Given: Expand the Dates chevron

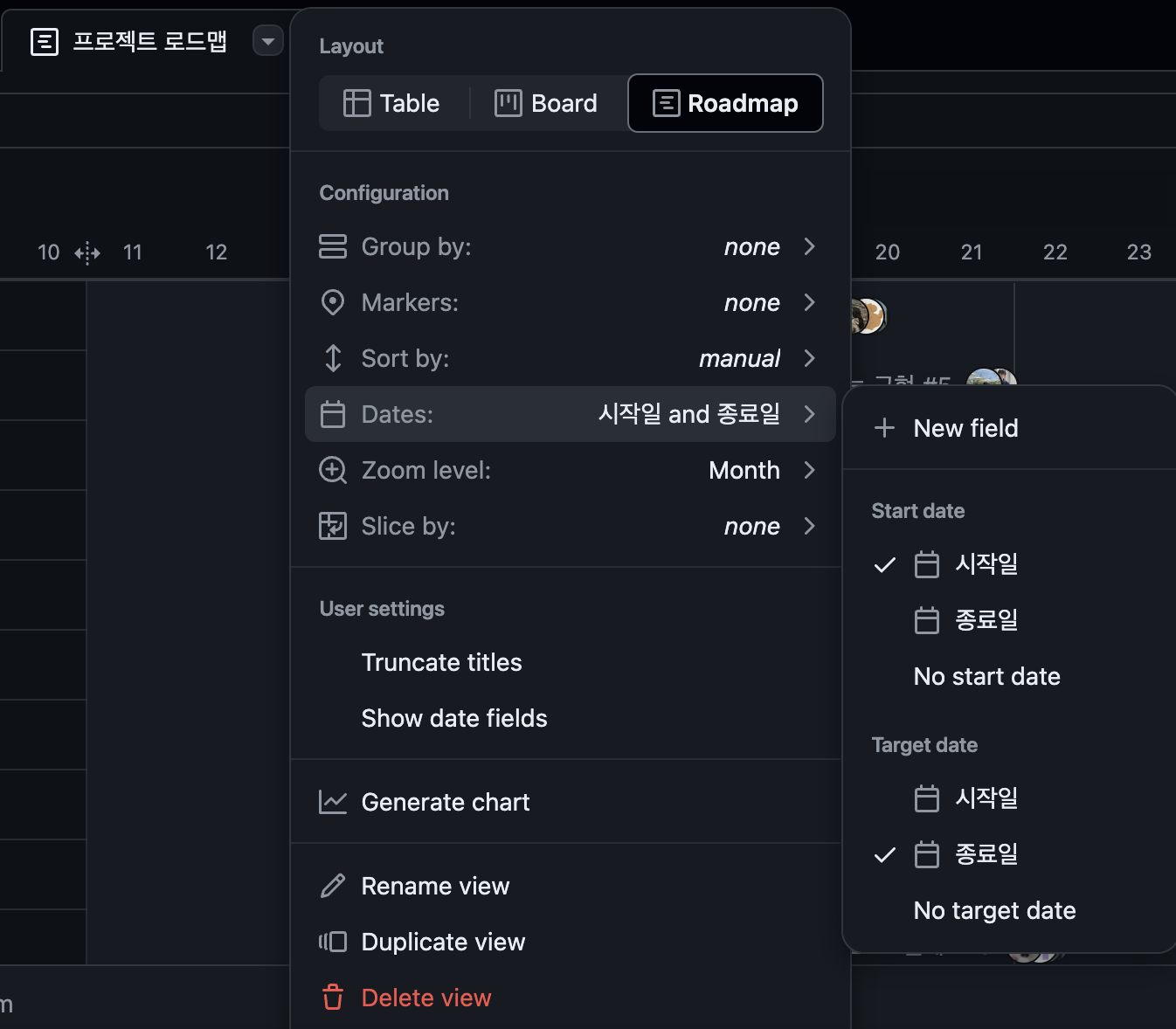Looking at the screenshot, I should tap(810, 414).
